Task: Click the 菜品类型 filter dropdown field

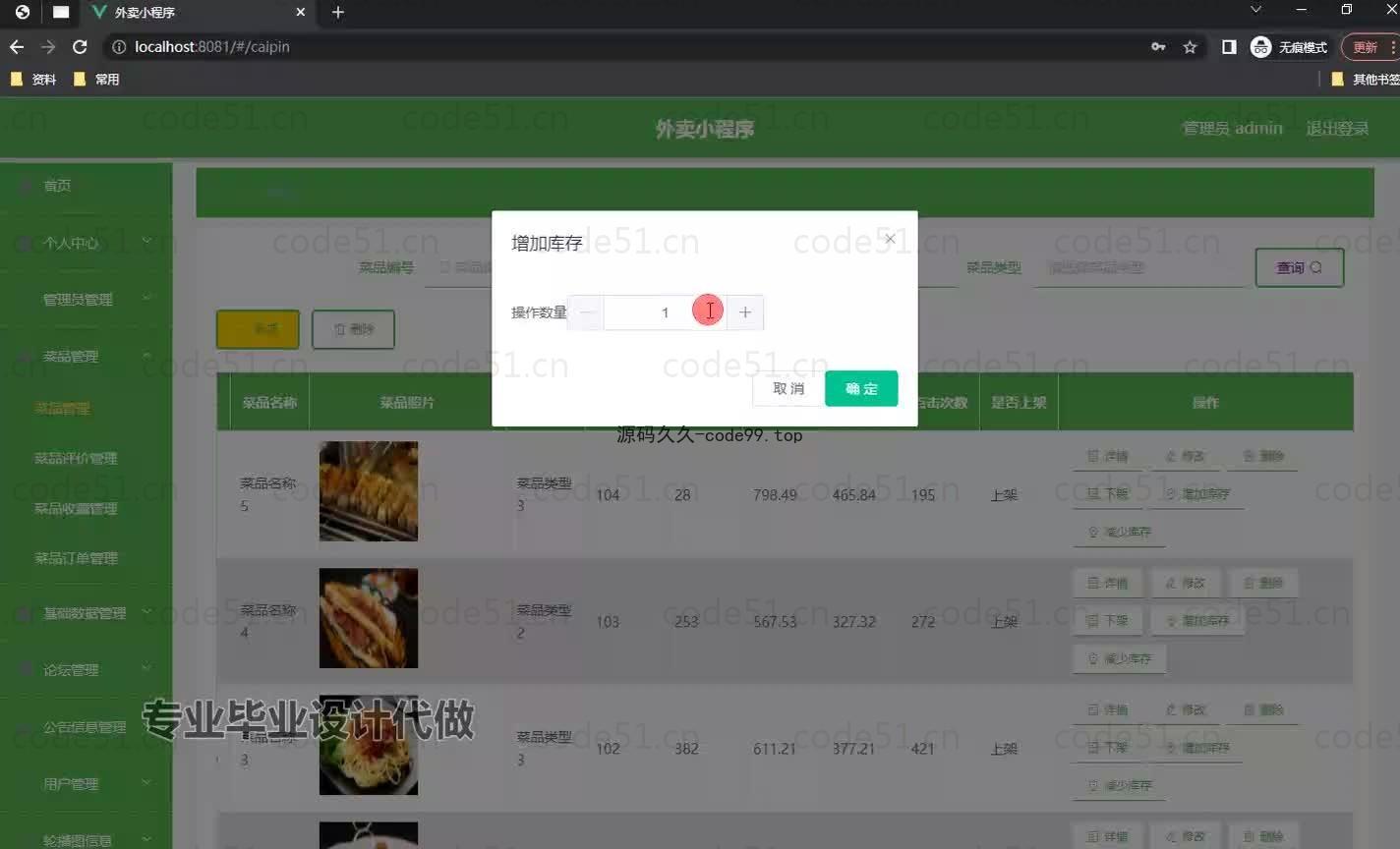Action: click(1137, 267)
